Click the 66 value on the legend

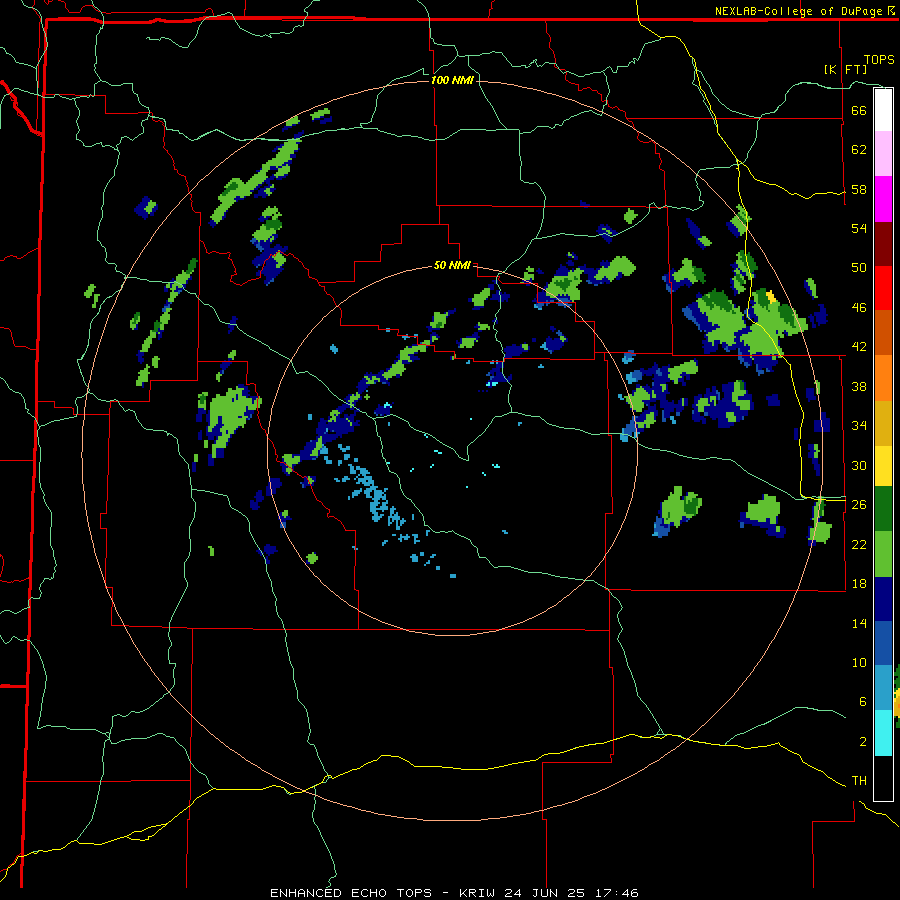click(x=859, y=110)
